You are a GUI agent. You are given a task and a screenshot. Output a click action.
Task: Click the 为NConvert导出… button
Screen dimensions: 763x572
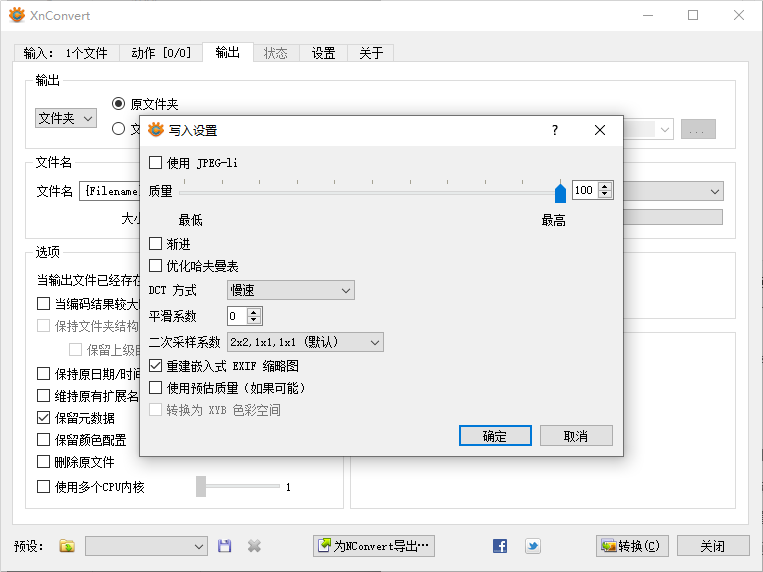tap(374, 546)
